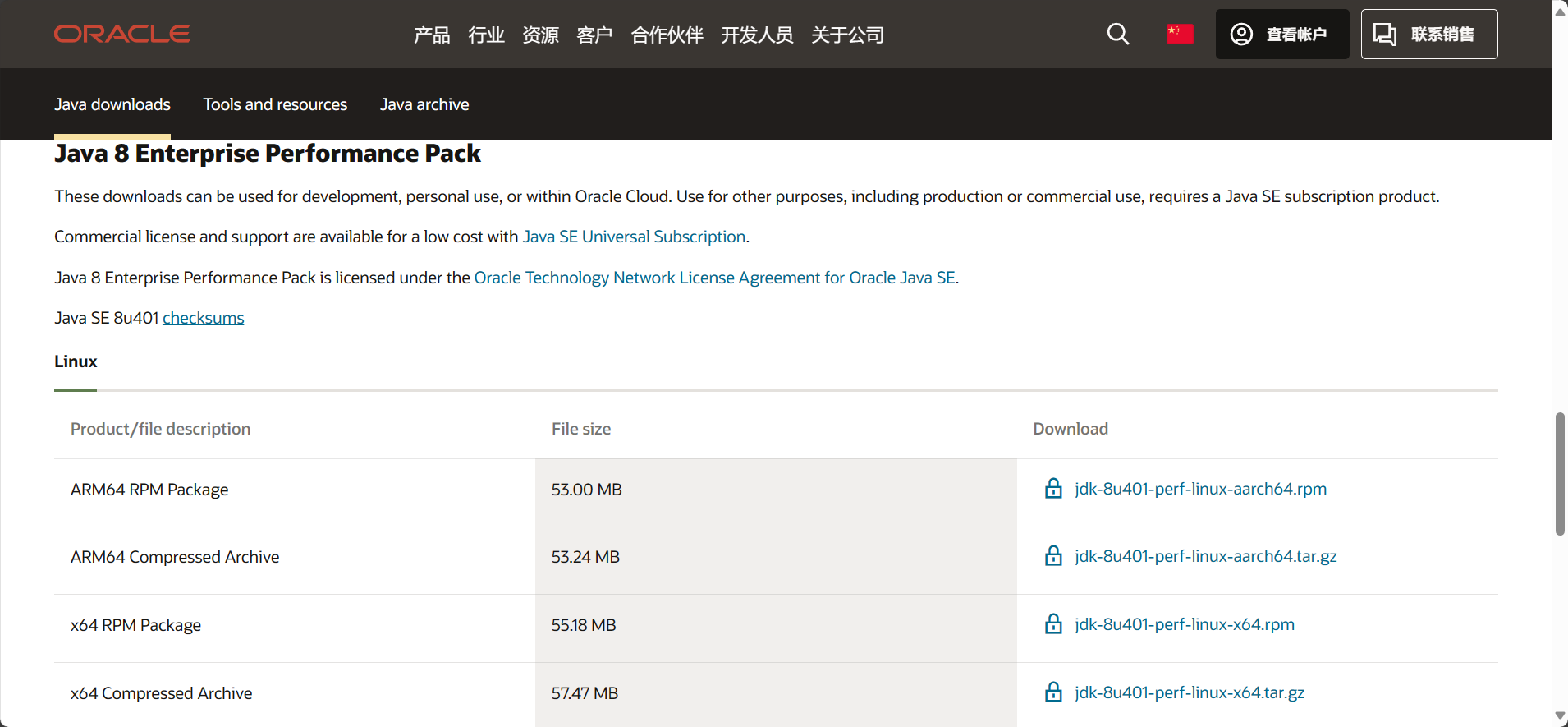Open Java SE Universal Subscription link
Viewport: 1568px width, 727px height.
tap(634, 237)
